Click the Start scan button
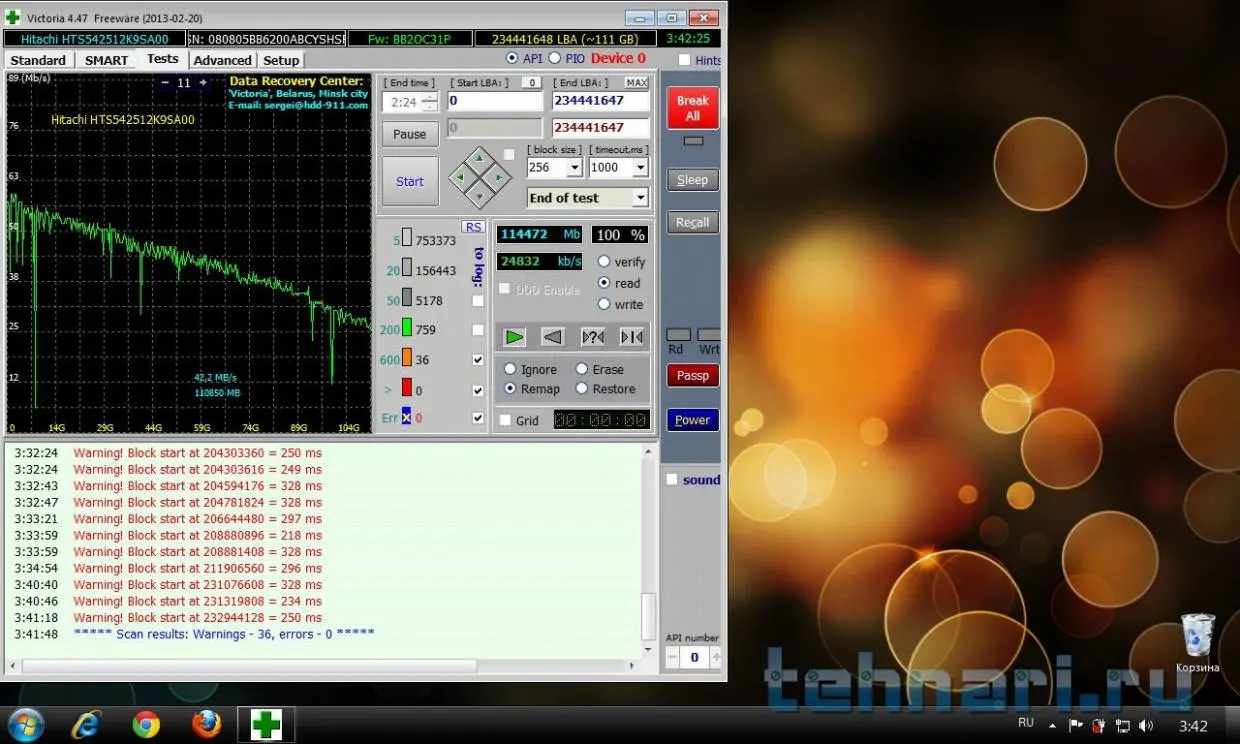Viewport: 1240px width, 744px height. [410, 181]
